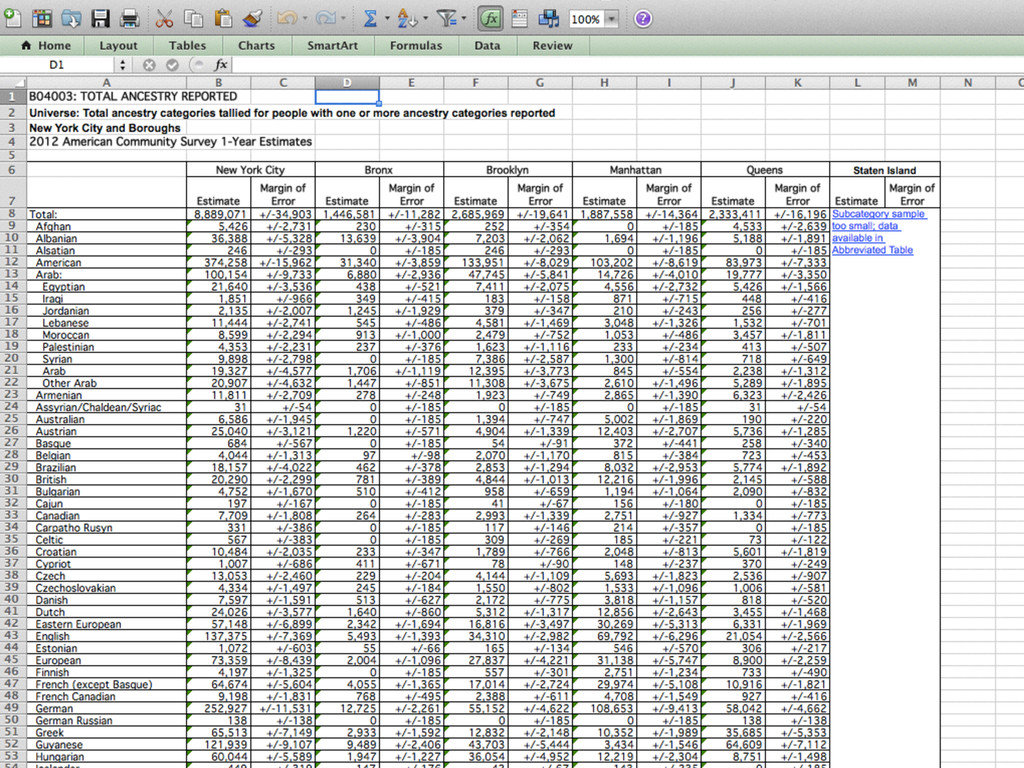The height and width of the screenshot is (768, 1024).
Task: Switch to the Tables tab
Action: pyautogui.click(x=187, y=45)
